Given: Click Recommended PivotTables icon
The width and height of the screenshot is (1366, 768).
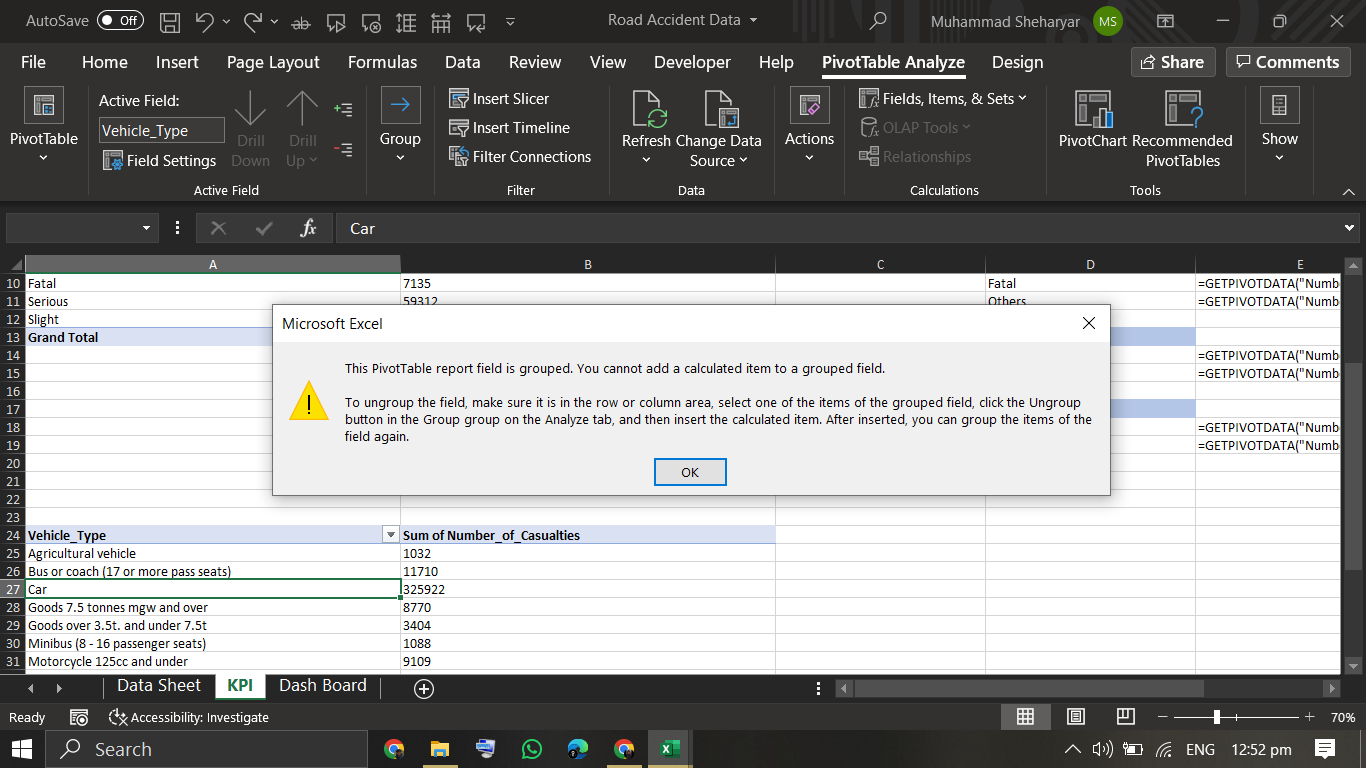Looking at the screenshot, I should [1183, 109].
